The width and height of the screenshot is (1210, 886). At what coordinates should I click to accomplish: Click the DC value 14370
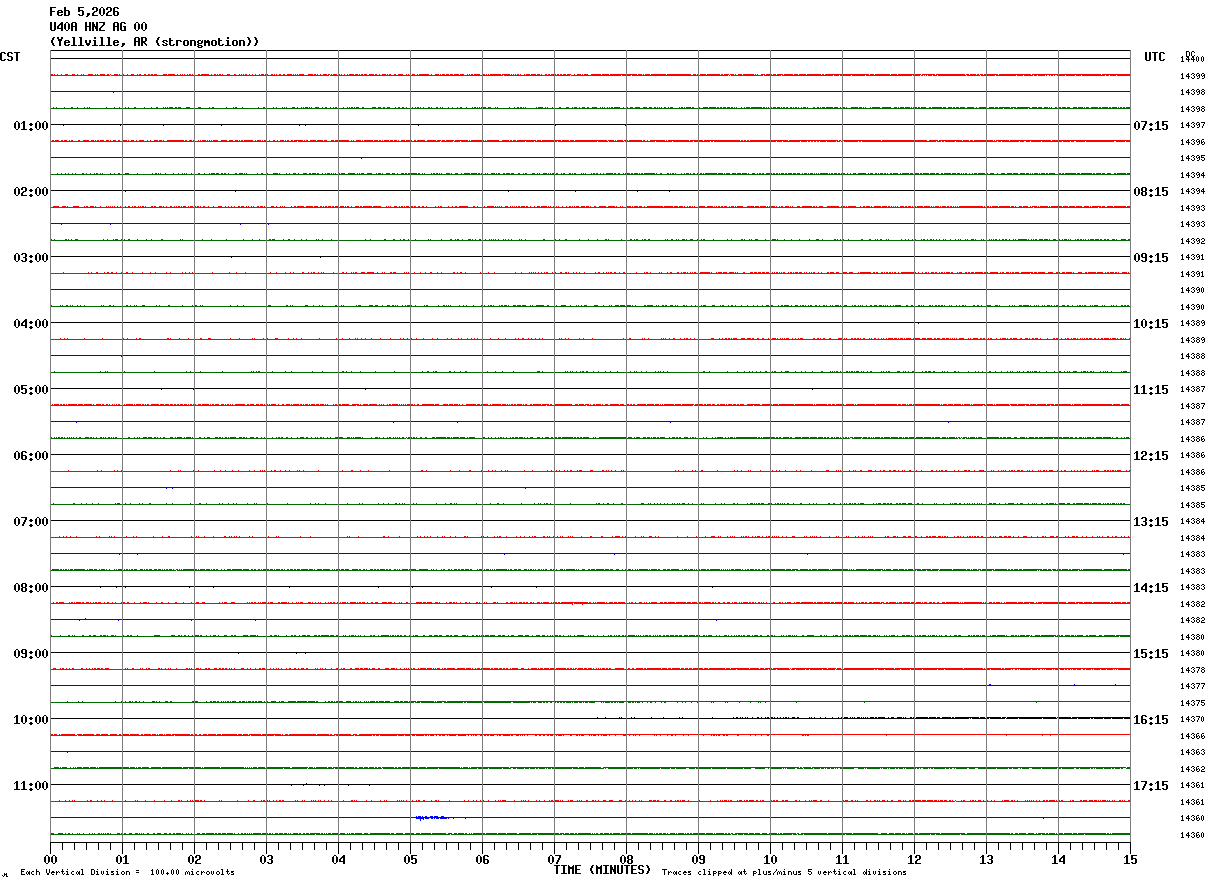[x=1192, y=720]
